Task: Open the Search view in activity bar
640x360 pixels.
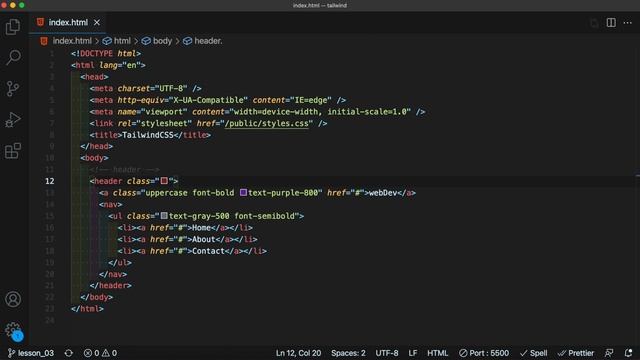Action: tap(13, 58)
